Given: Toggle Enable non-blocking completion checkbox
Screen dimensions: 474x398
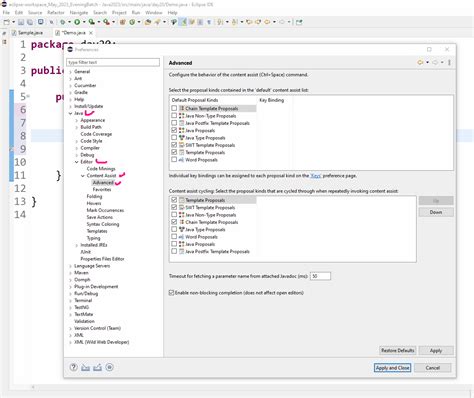Looking at the screenshot, I should 171,293.
